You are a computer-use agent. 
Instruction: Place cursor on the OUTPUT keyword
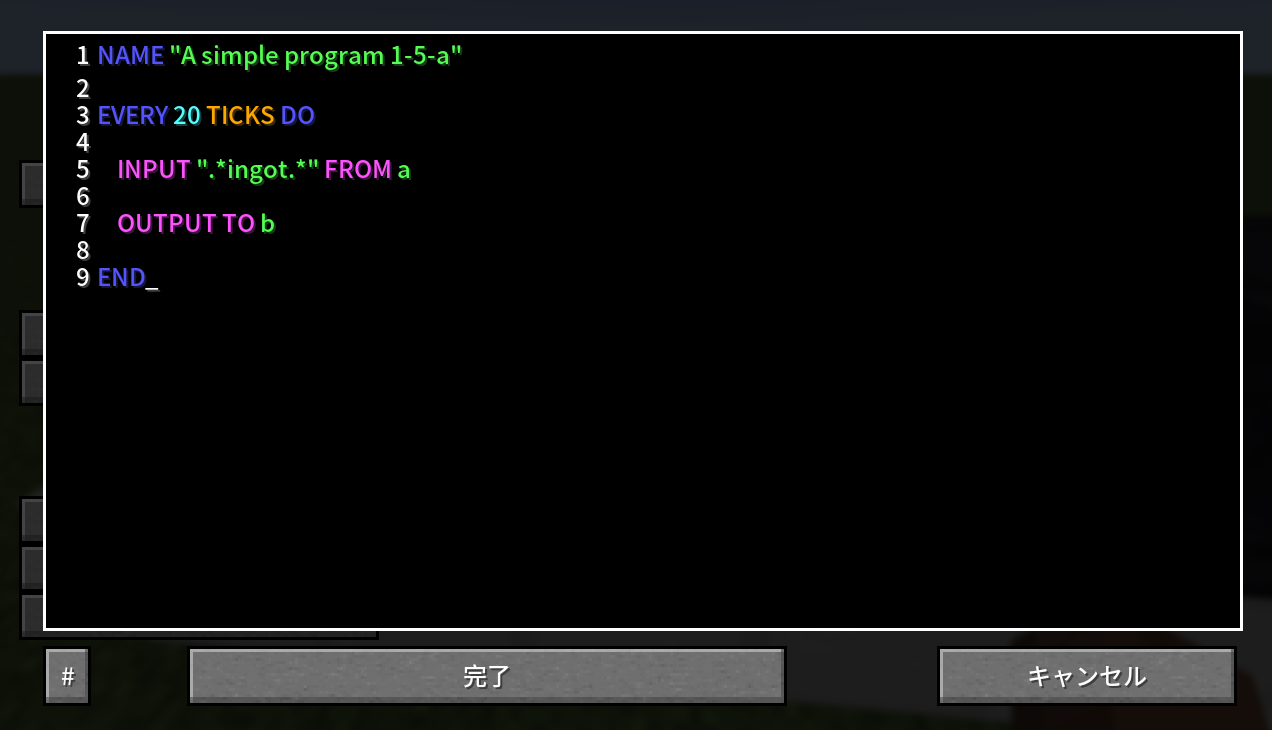tap(167, 224)
